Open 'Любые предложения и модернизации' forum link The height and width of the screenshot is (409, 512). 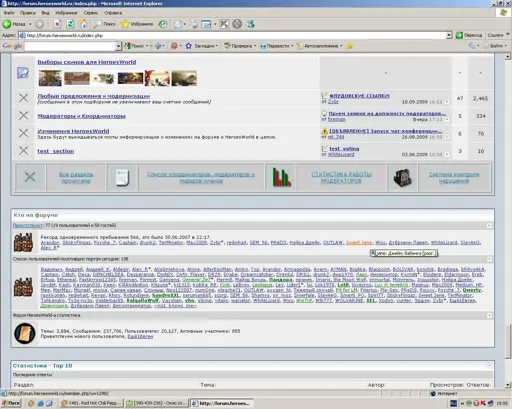point(94,96)
